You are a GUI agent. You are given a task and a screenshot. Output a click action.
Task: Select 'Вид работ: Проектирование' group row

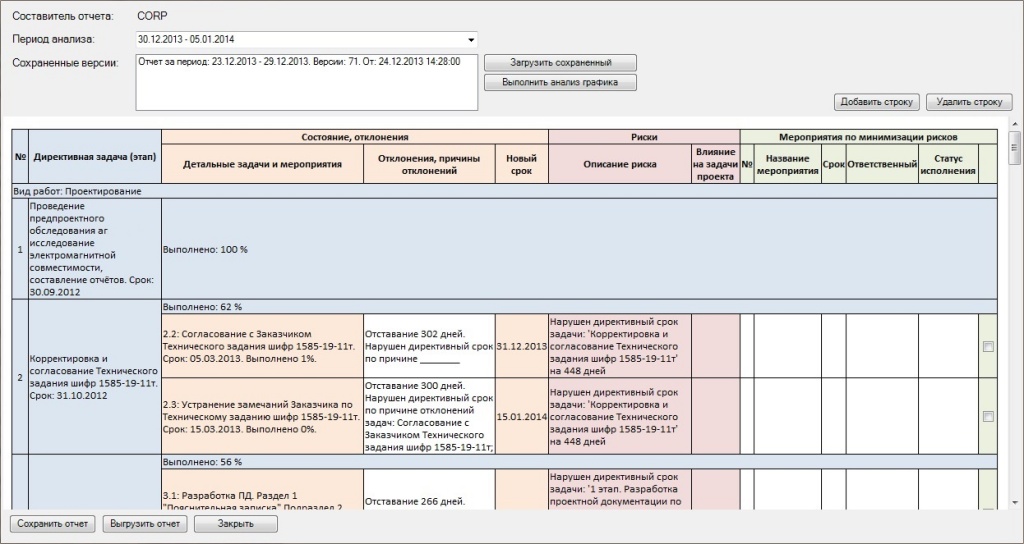504,192
